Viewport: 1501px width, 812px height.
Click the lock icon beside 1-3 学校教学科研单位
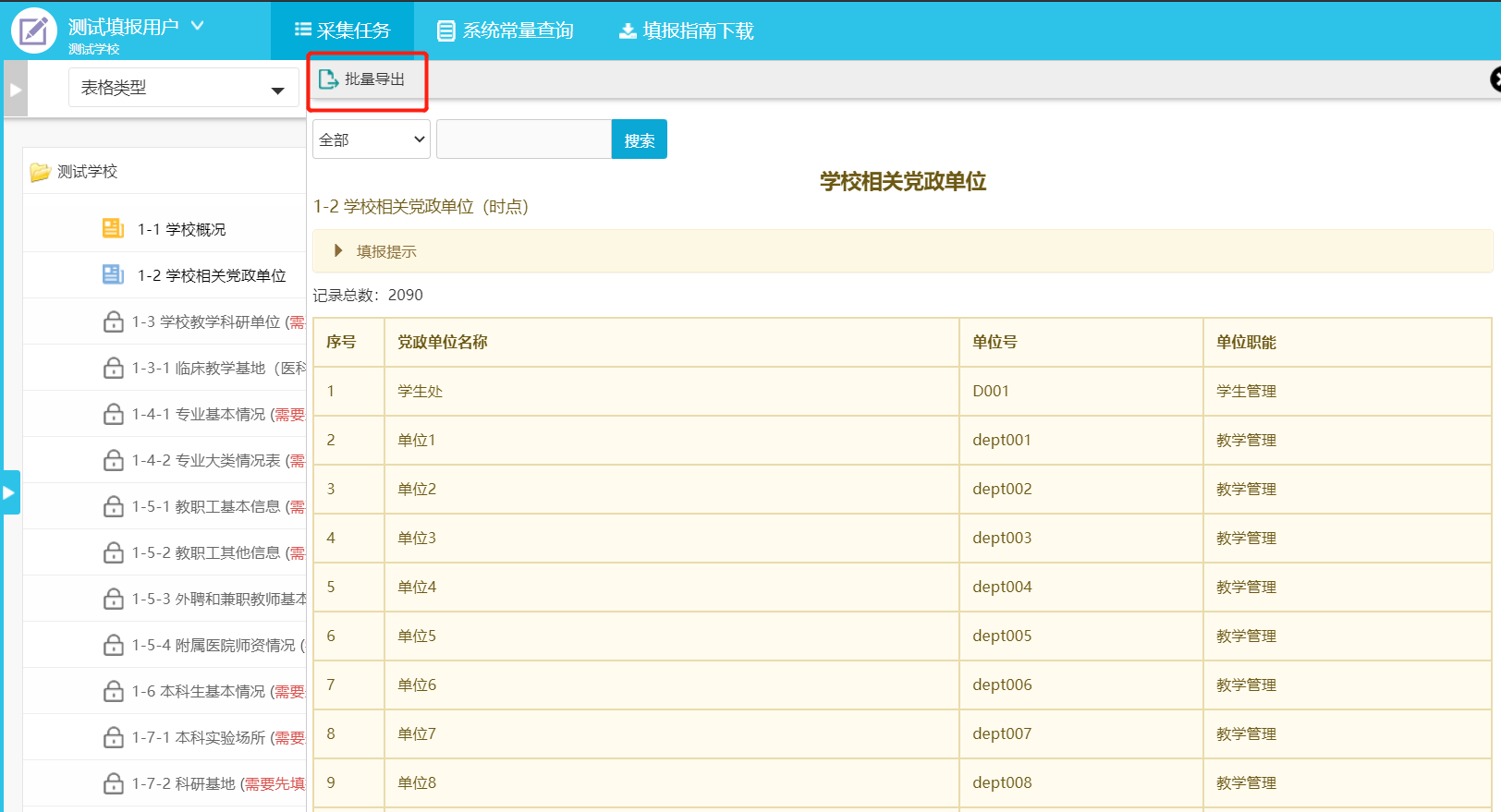click(113, 321)
